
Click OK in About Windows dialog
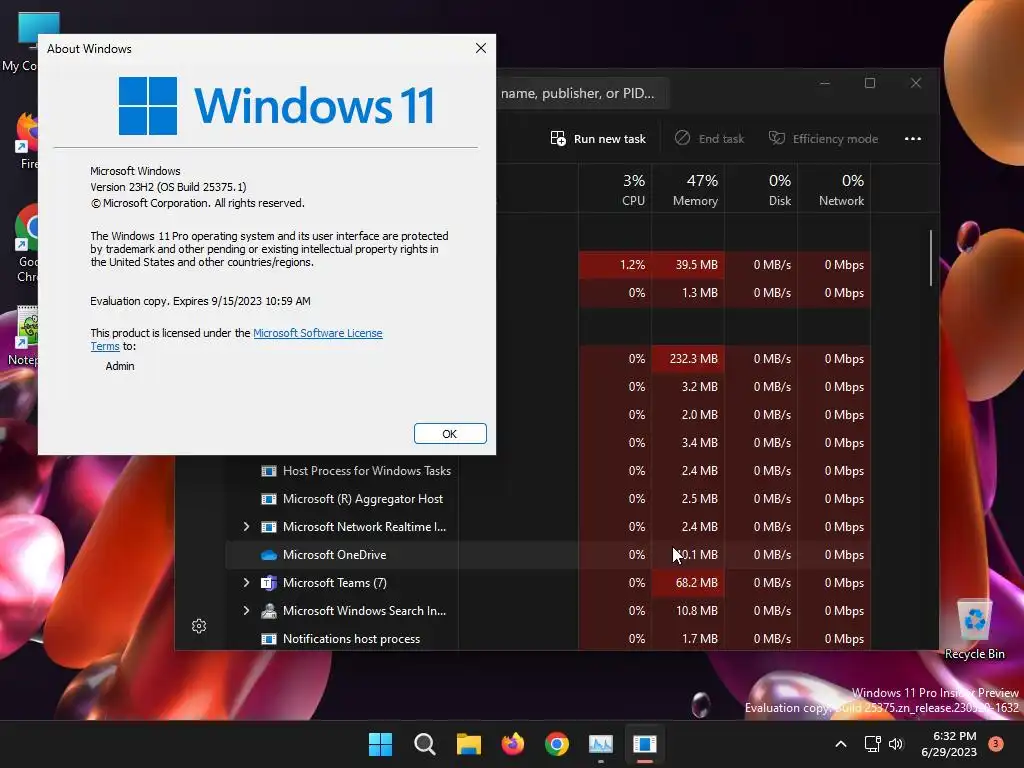450,434
